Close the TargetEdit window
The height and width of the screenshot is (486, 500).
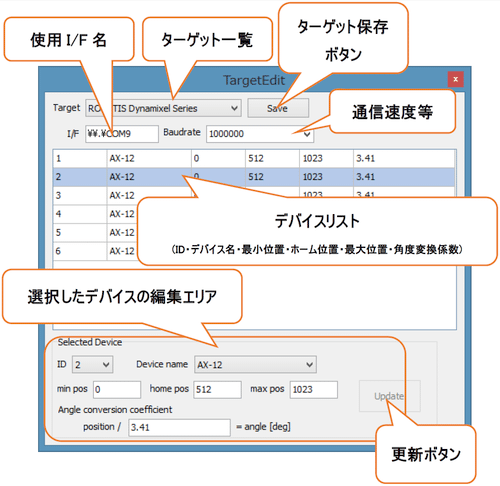click(455, 79)
